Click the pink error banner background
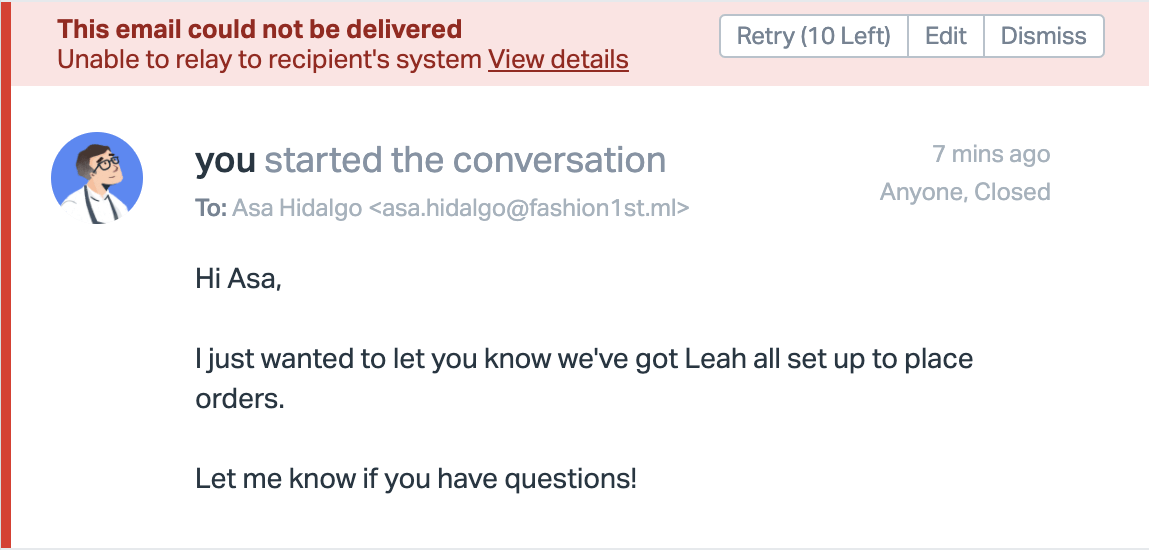 pos(670,70)
